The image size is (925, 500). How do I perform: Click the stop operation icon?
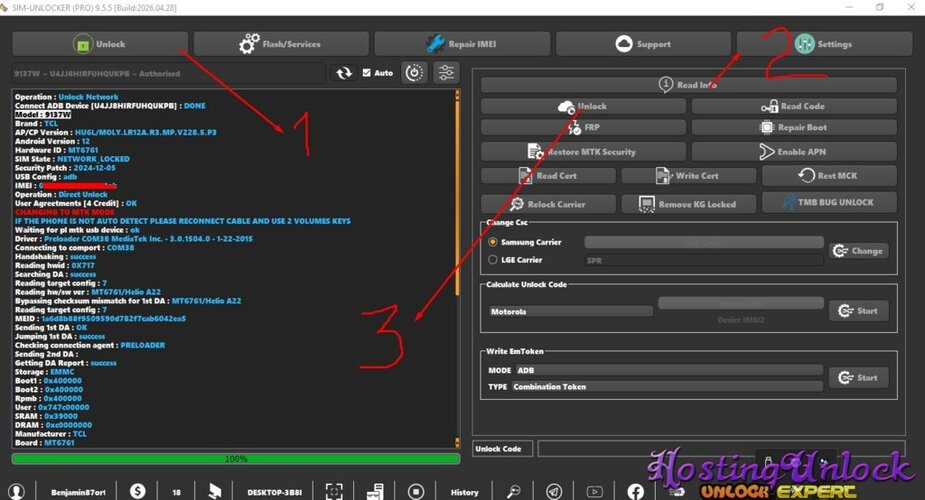coord(416,491)
